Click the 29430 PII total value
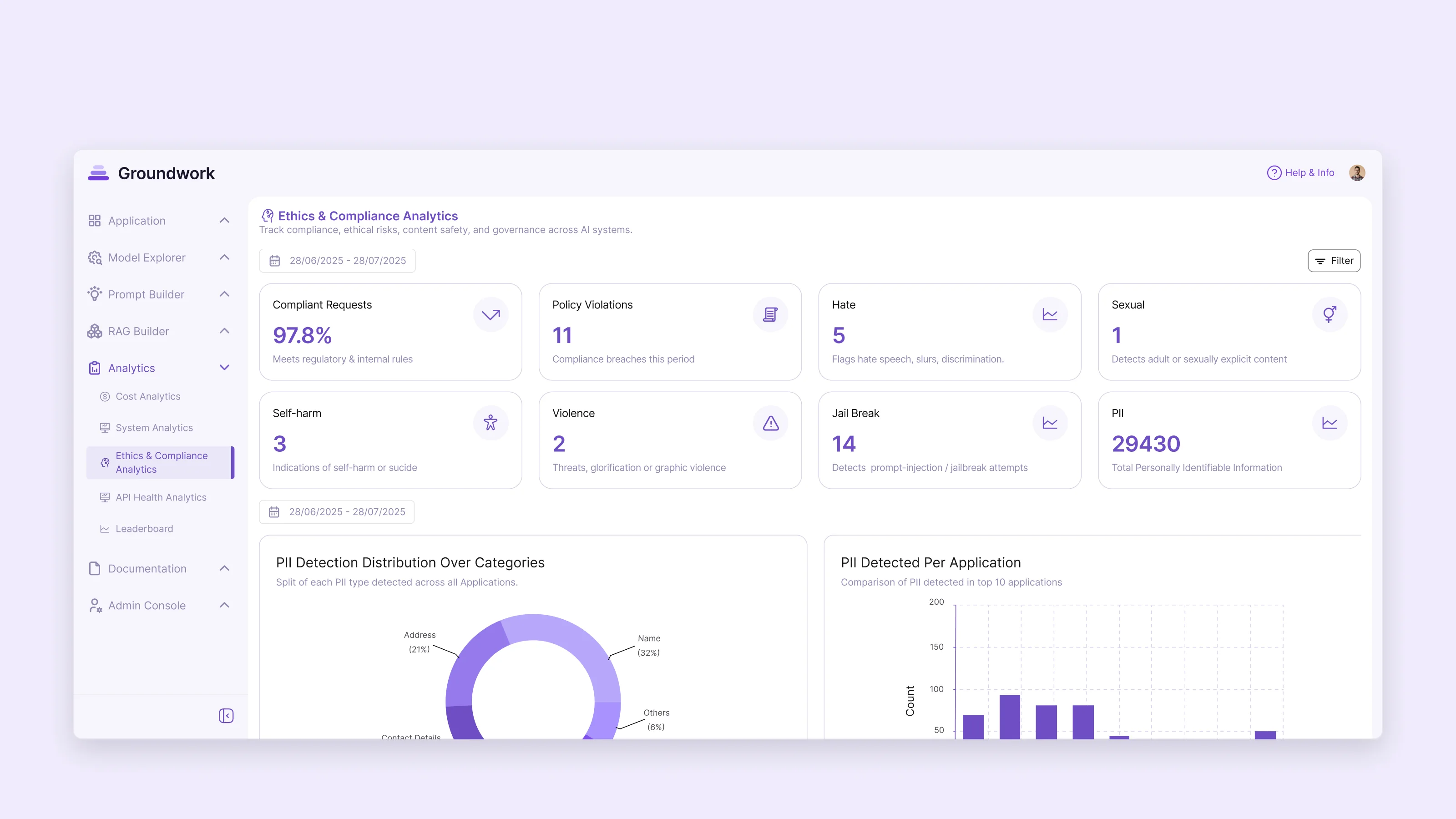The height and width of the screenshot is (819, 1456). tap(1146, 444)
